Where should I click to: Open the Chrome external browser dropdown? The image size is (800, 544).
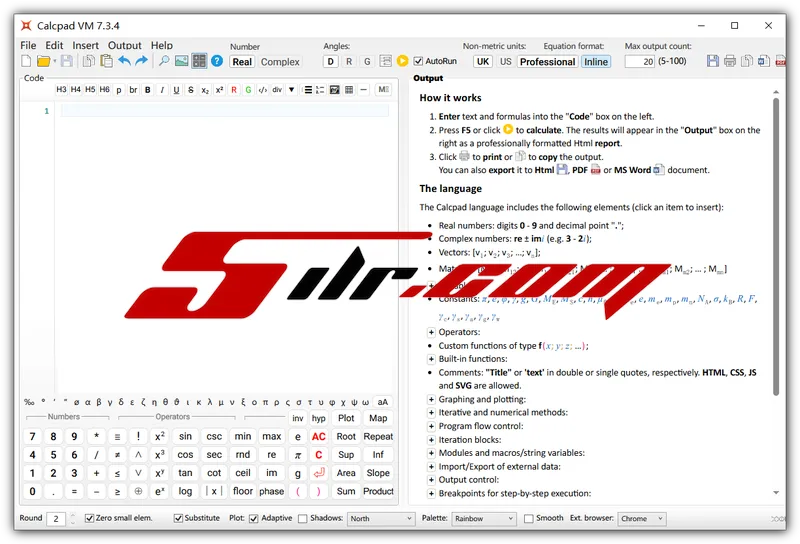tap(642, 518)
